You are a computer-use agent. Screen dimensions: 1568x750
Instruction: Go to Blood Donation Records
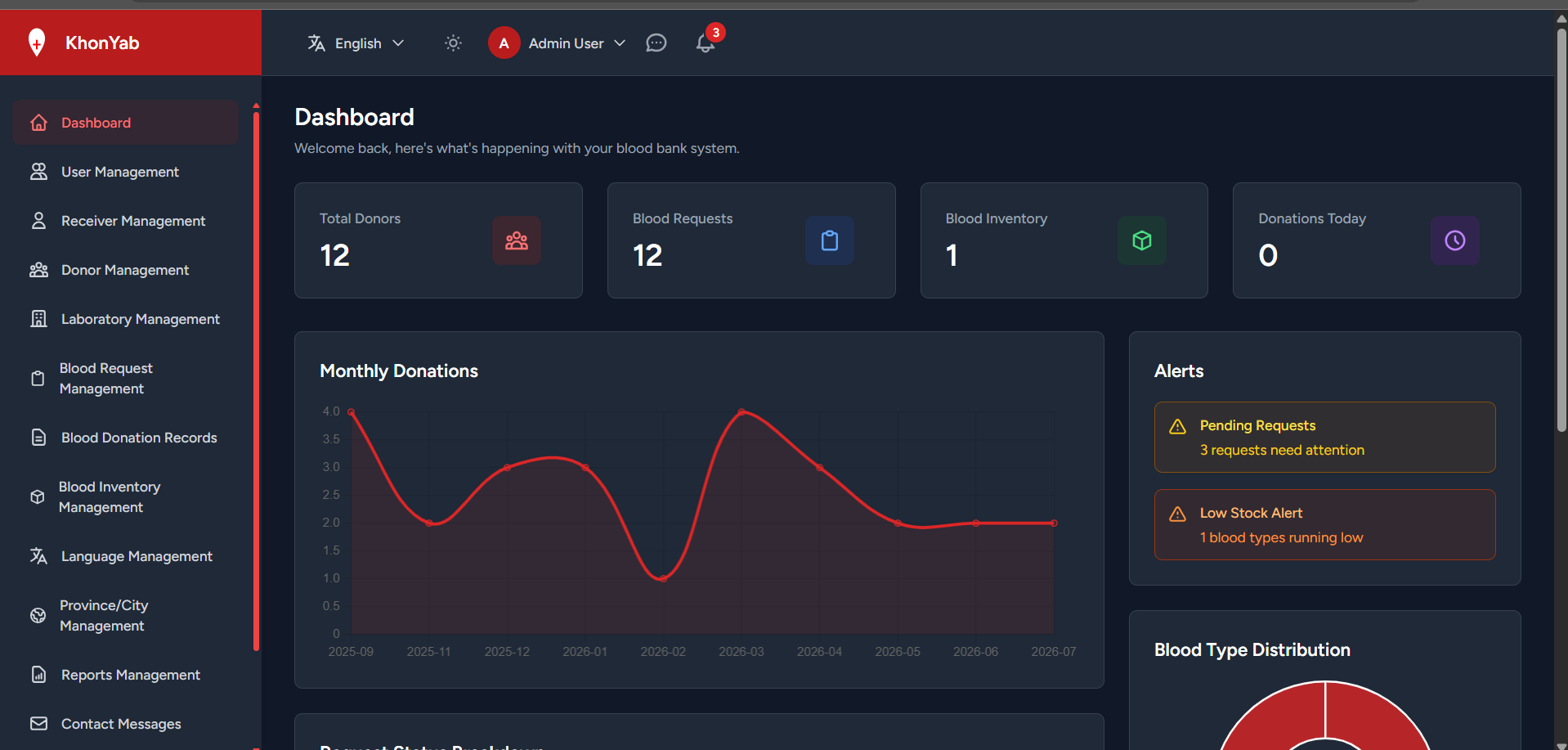click(x=126, y=438)
